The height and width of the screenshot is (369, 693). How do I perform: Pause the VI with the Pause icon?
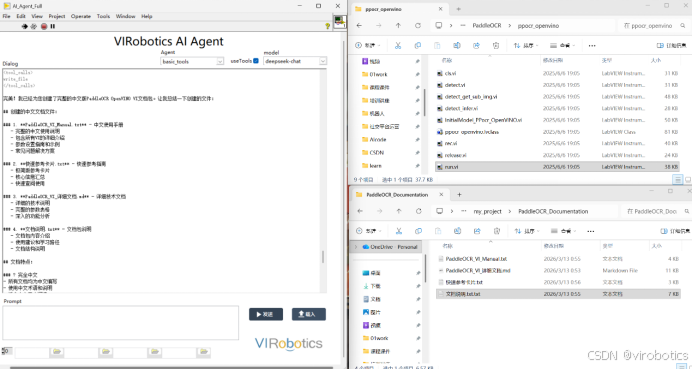(x=53, y=27)
